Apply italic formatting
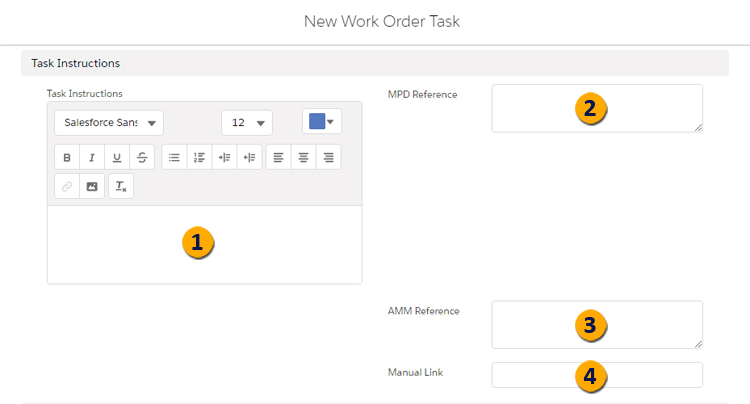This screenshot has height=404, width=750. click(92, 157)
